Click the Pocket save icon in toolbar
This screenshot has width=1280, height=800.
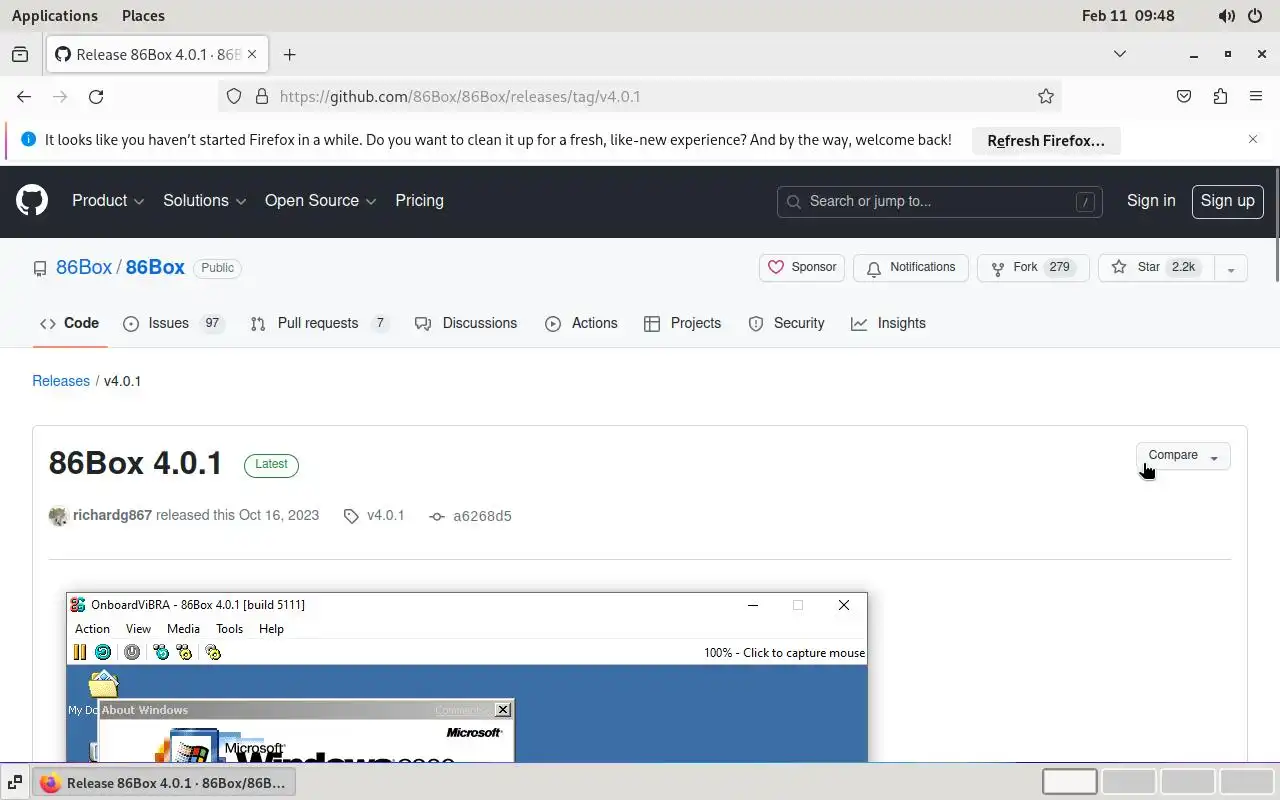pyautogui.click(x=1184, y=96)
